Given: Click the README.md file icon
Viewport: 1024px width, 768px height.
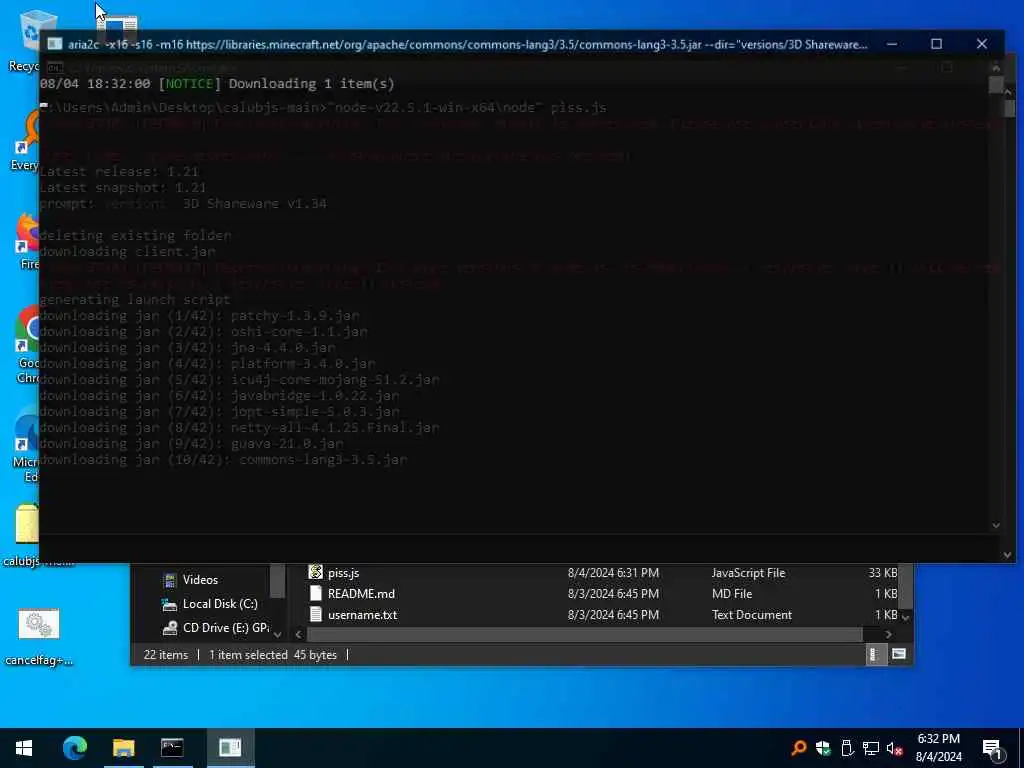Looking at the screenshot, I should click(x=315, y=593).
